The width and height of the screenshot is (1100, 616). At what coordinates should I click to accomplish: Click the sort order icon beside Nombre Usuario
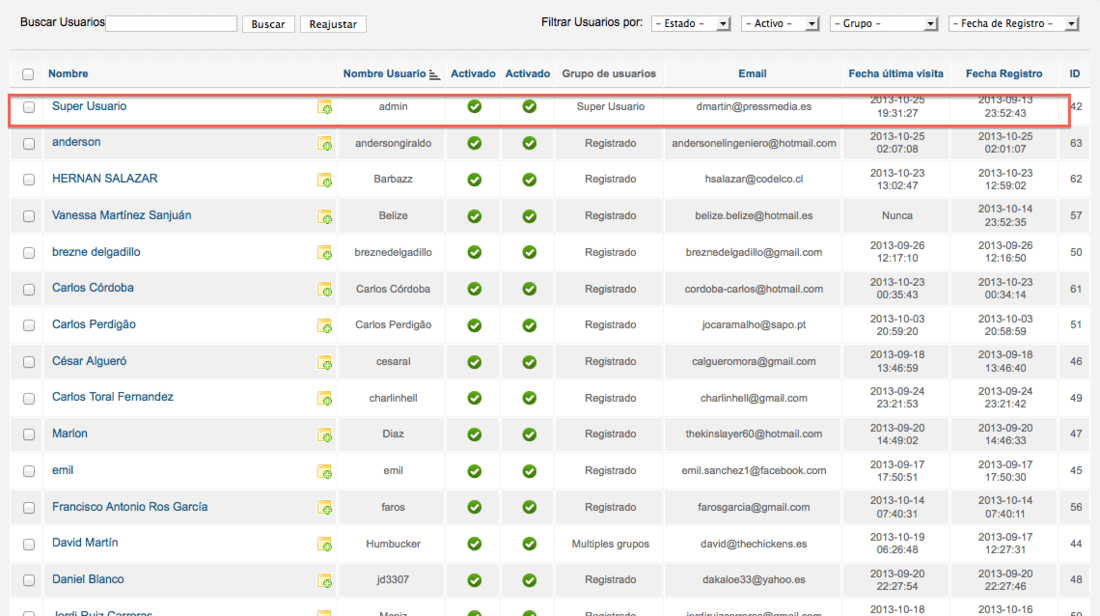coord(435,74)
